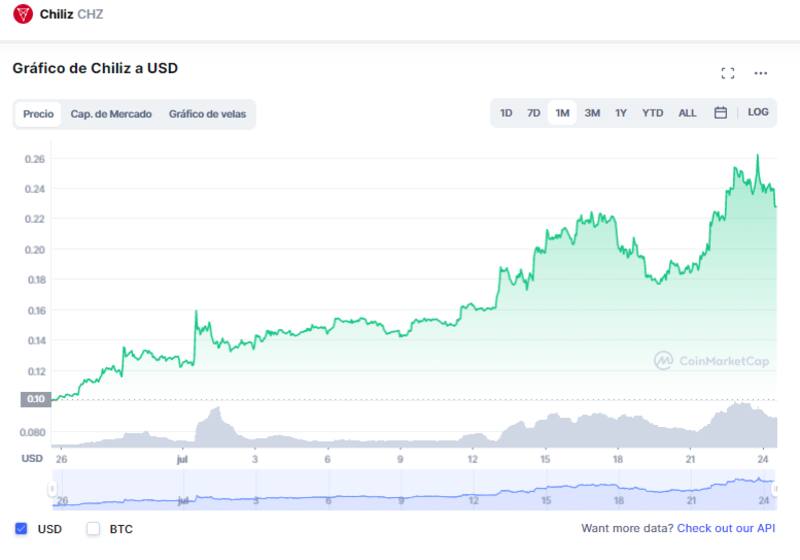Open the fullscreen chart icon
This screenshot has height=560, width=800.
coord(728,73)
